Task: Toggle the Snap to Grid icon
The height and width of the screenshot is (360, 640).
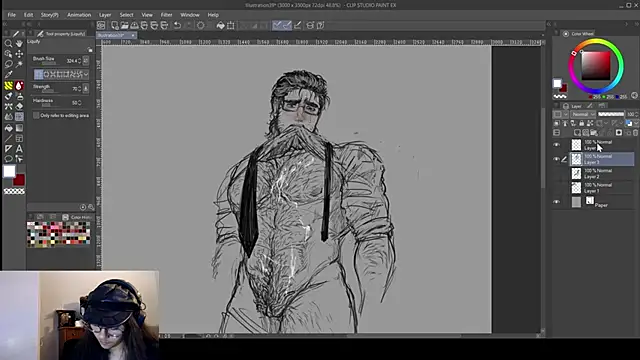Action: point(298,25)
